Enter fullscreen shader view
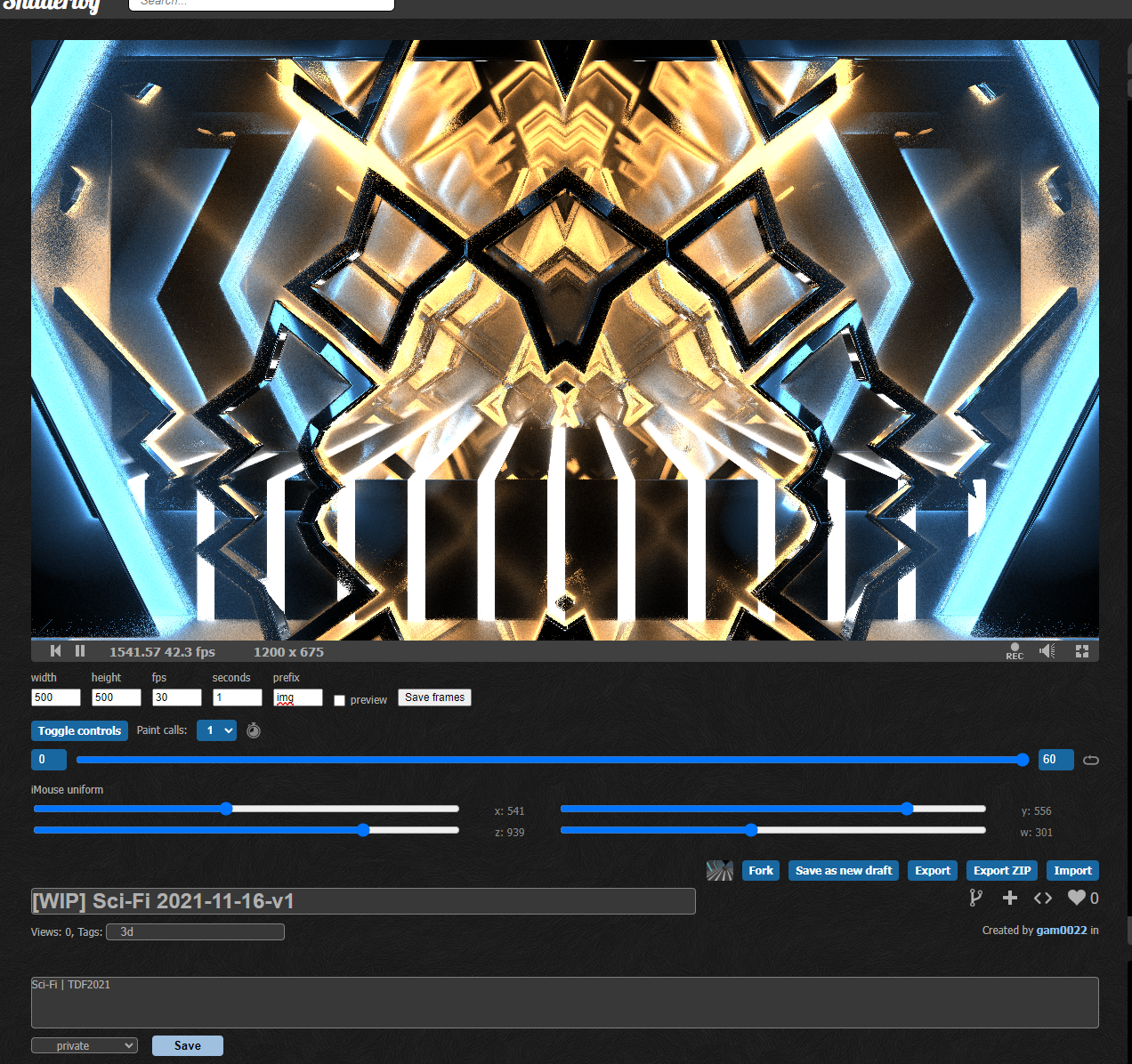The width and height of the screenshot is (1132, 1064). point(1082,651)
